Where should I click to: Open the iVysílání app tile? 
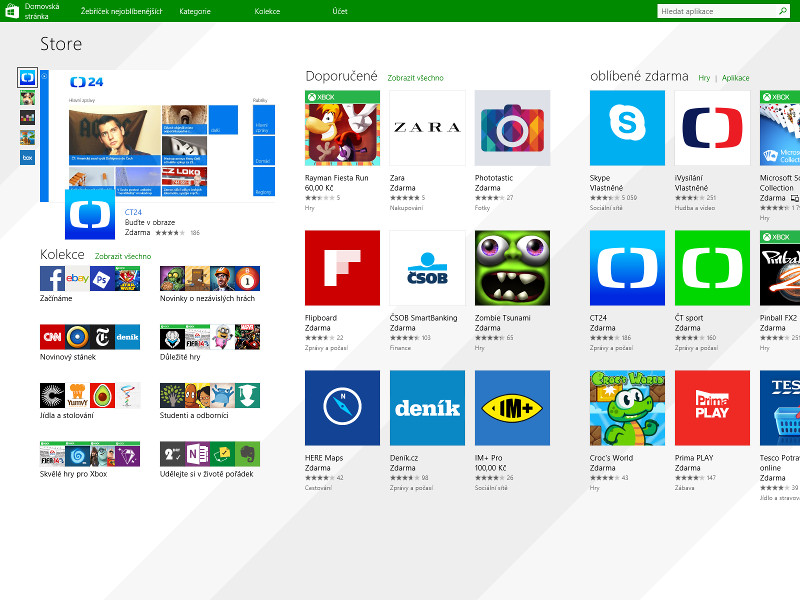[712, 128]
